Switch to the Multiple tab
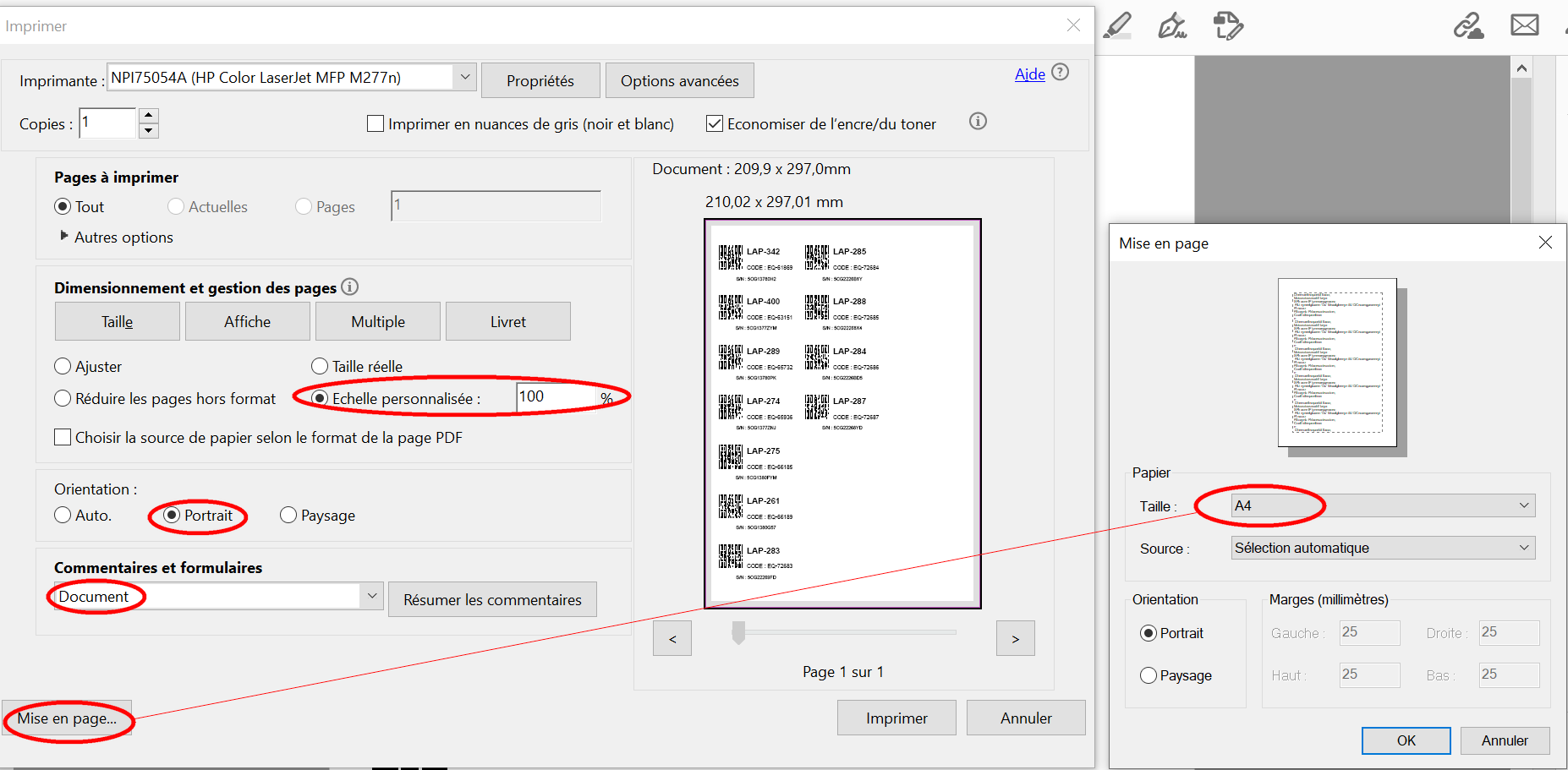1568x770 pixels. click(x=378, y=321)
